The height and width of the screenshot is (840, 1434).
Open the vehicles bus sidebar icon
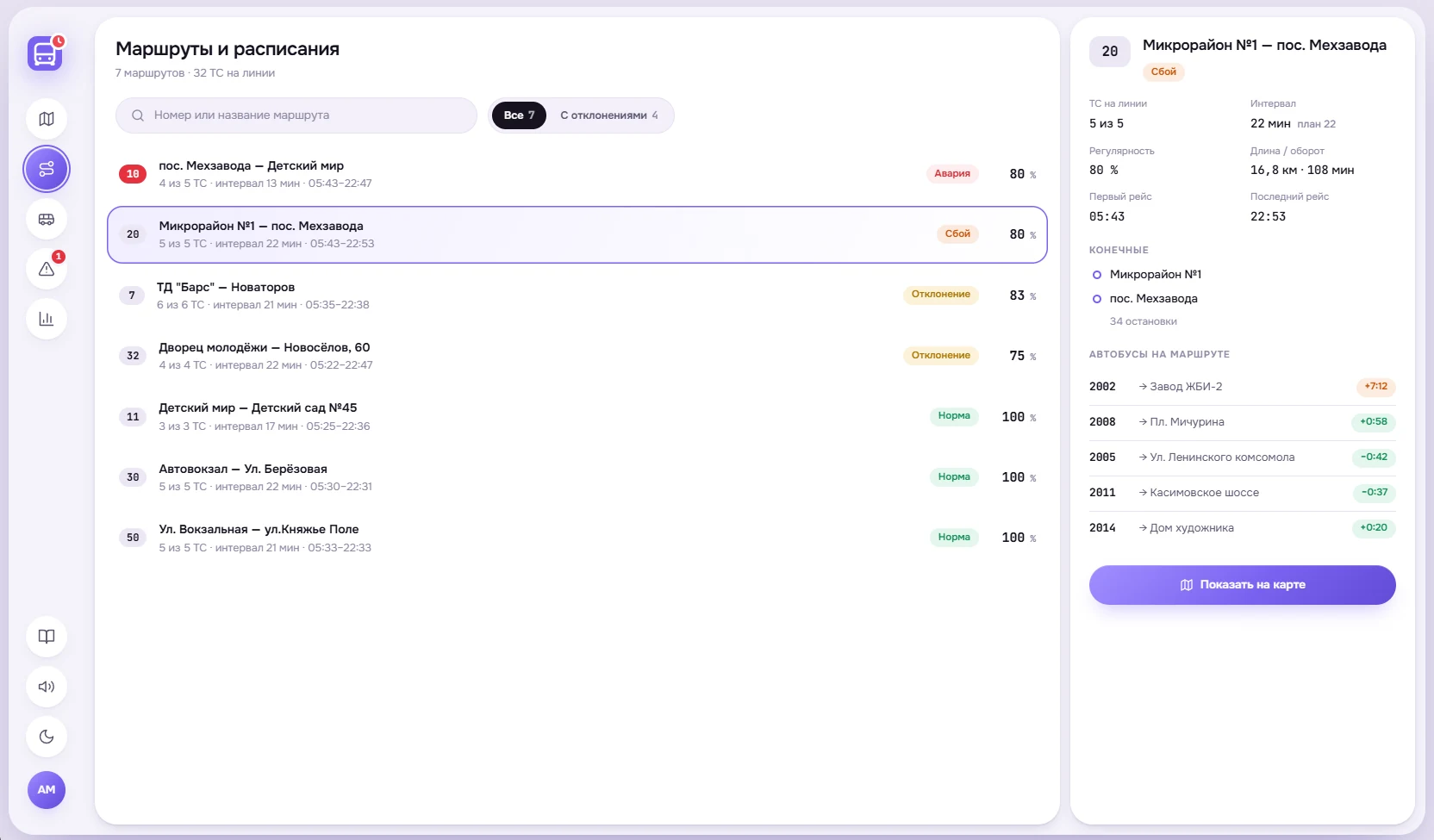coord(47,219)
